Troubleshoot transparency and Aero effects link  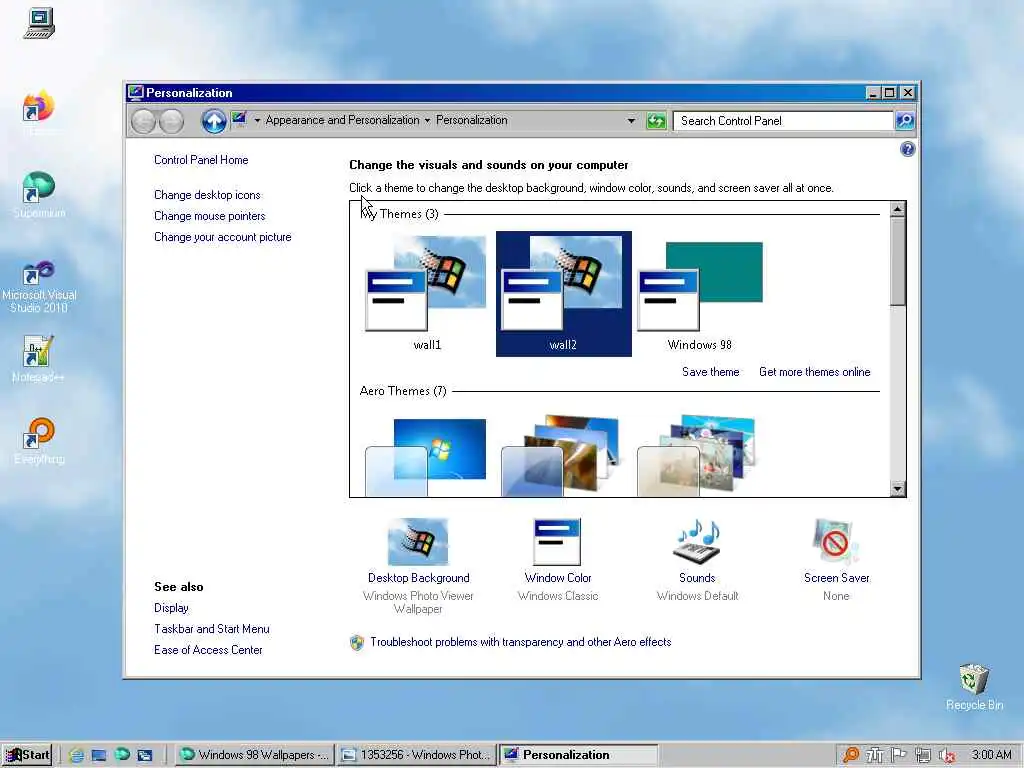pyautogui.click(x=520, y=642)
